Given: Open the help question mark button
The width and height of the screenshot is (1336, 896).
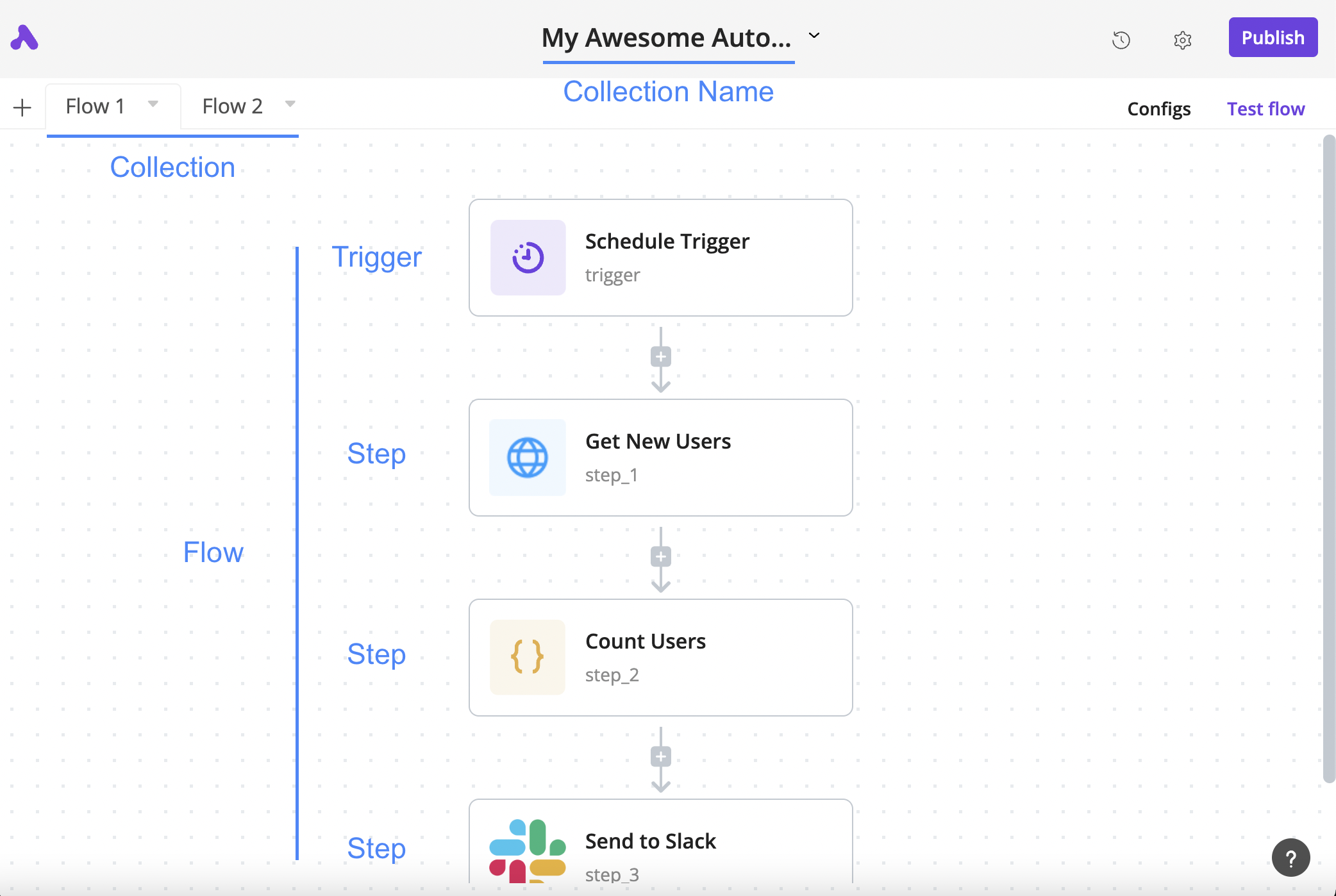Looking at the screenshot, I should pyautogui.click(x=1290, y=858).
